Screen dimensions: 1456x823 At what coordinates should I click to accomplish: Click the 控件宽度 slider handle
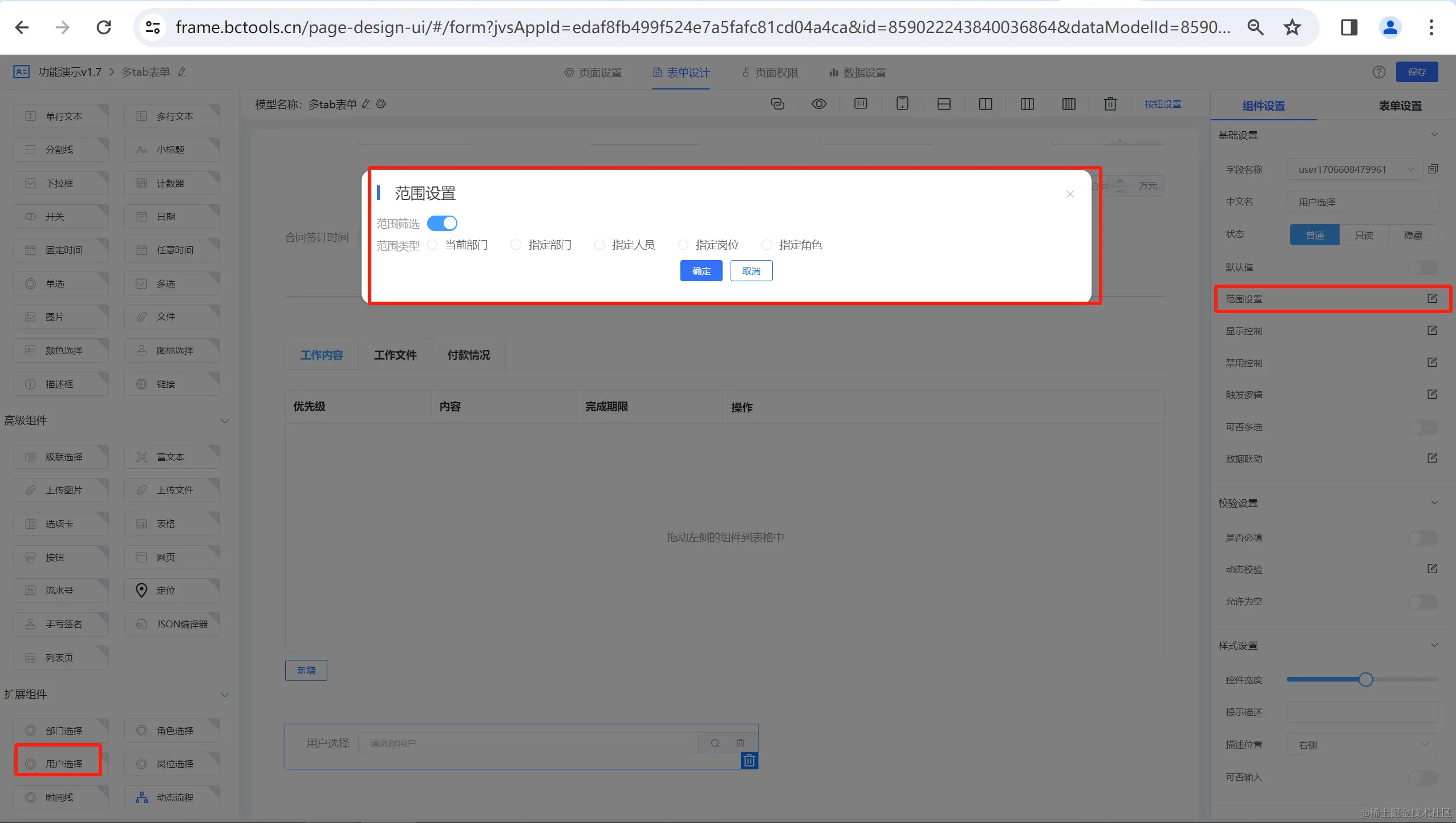(x=1365, y=679)
